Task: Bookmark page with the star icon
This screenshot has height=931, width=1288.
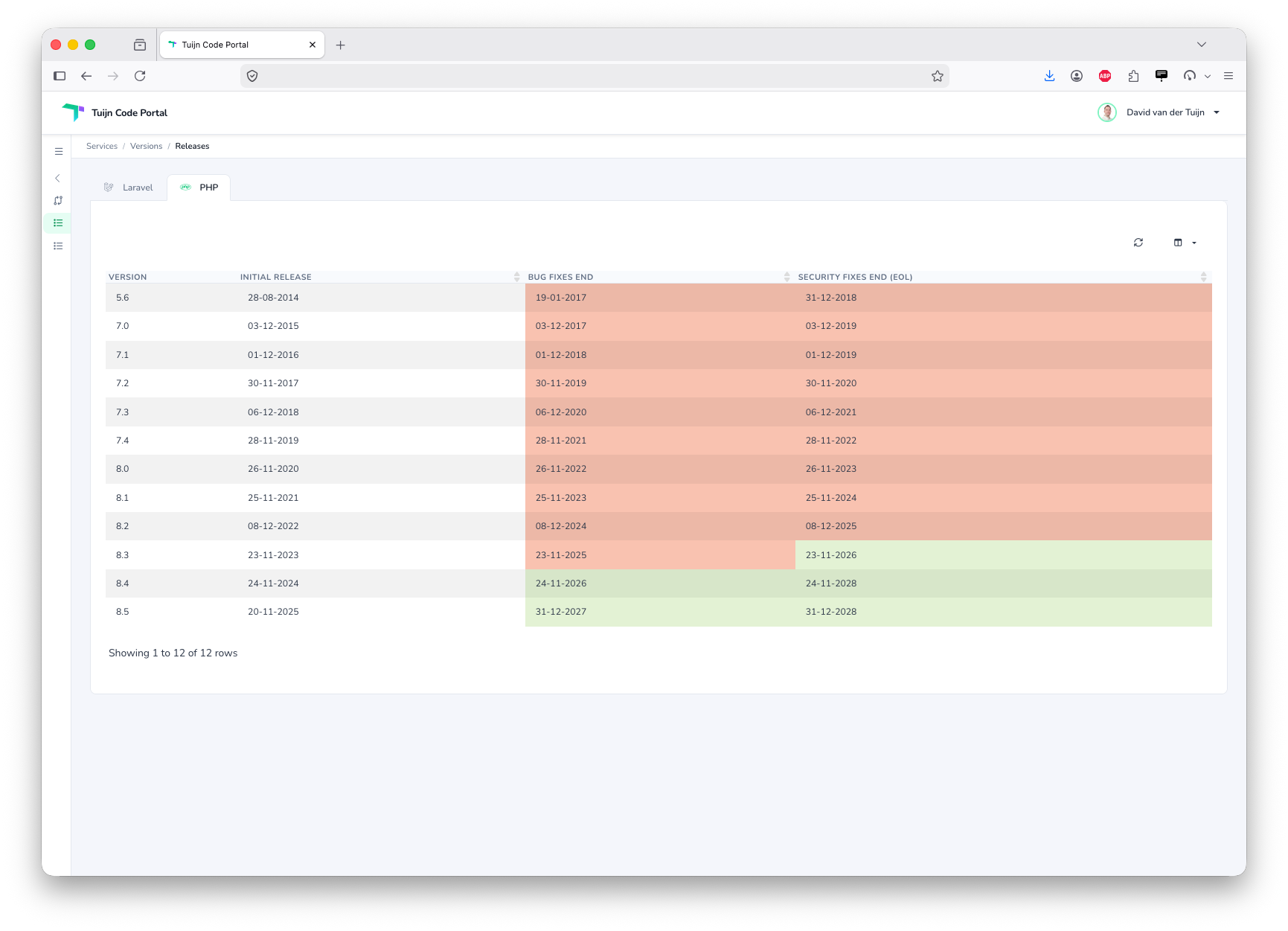Action: (938, 76)
